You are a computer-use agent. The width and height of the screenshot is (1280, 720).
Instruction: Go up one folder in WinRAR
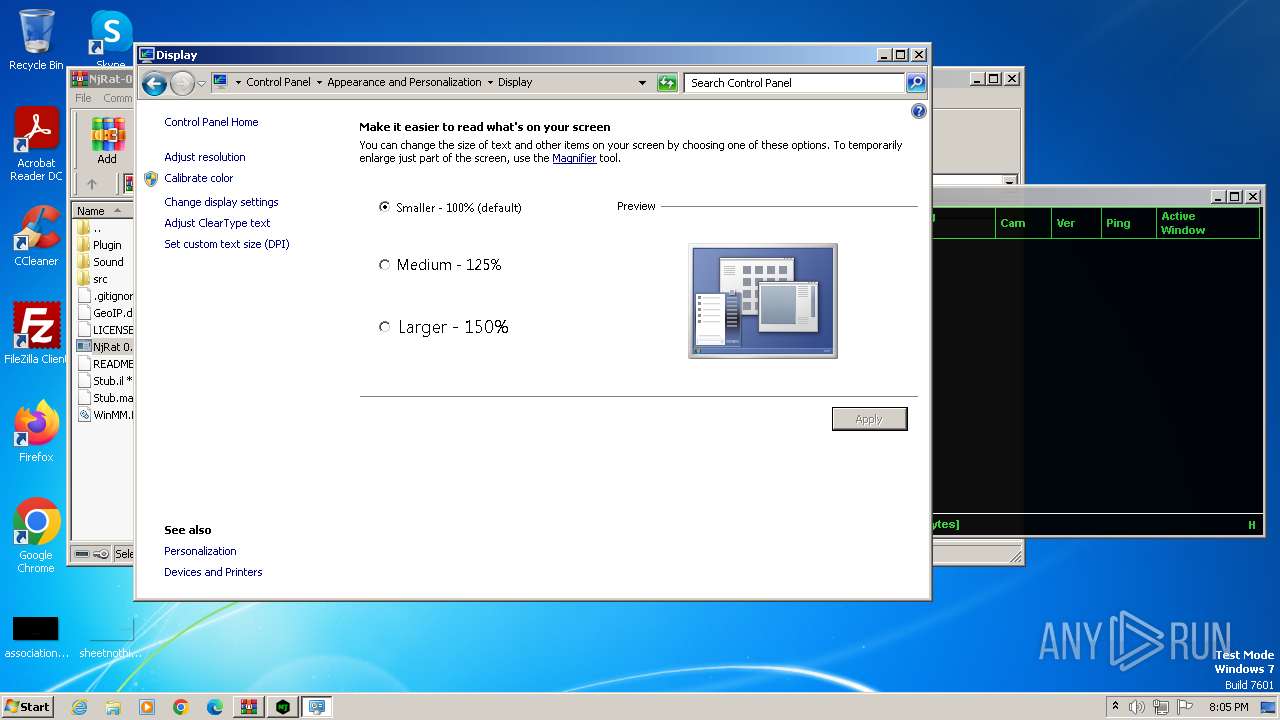[x=92, y=184]
